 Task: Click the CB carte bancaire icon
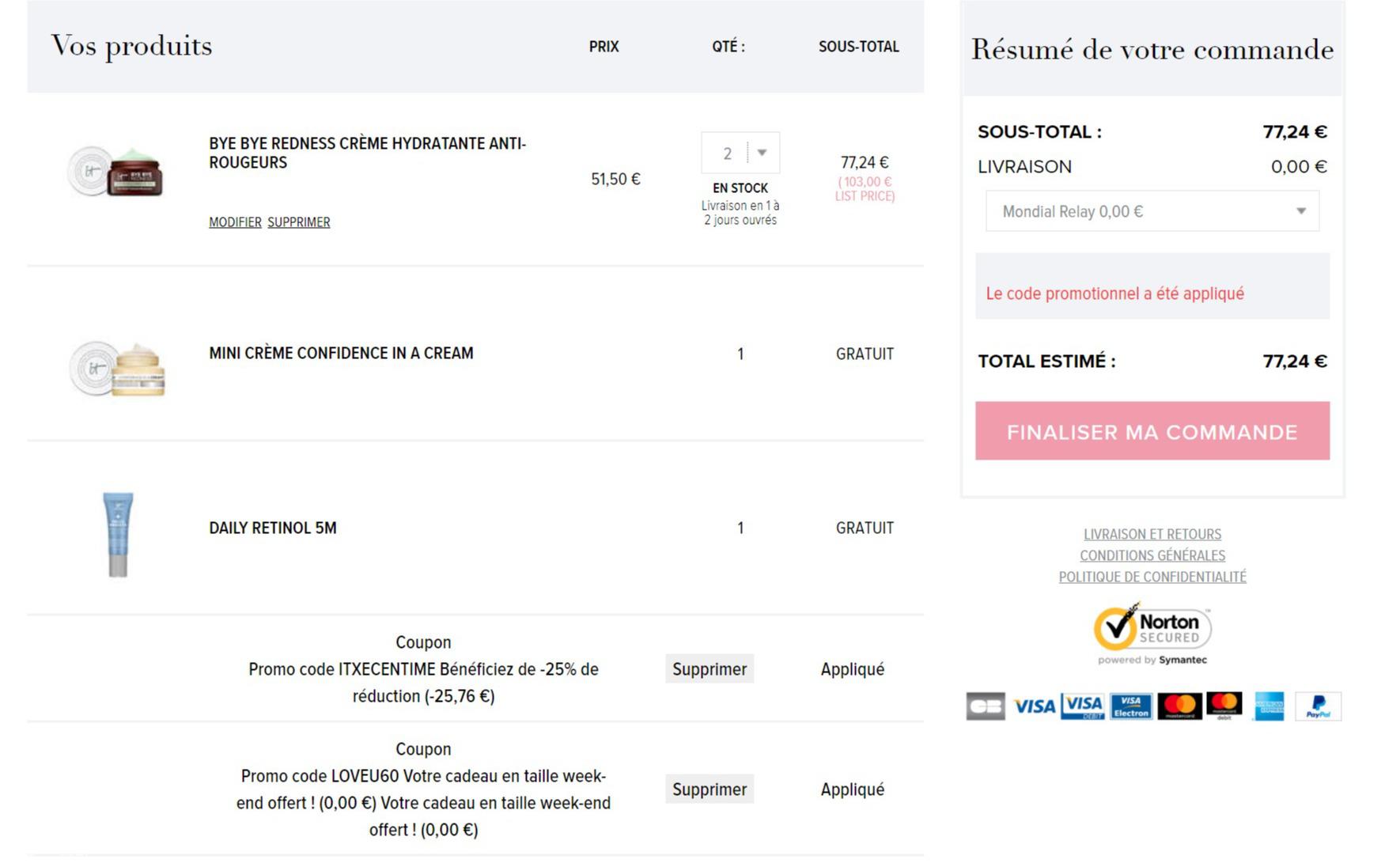(x=986, y=706)
